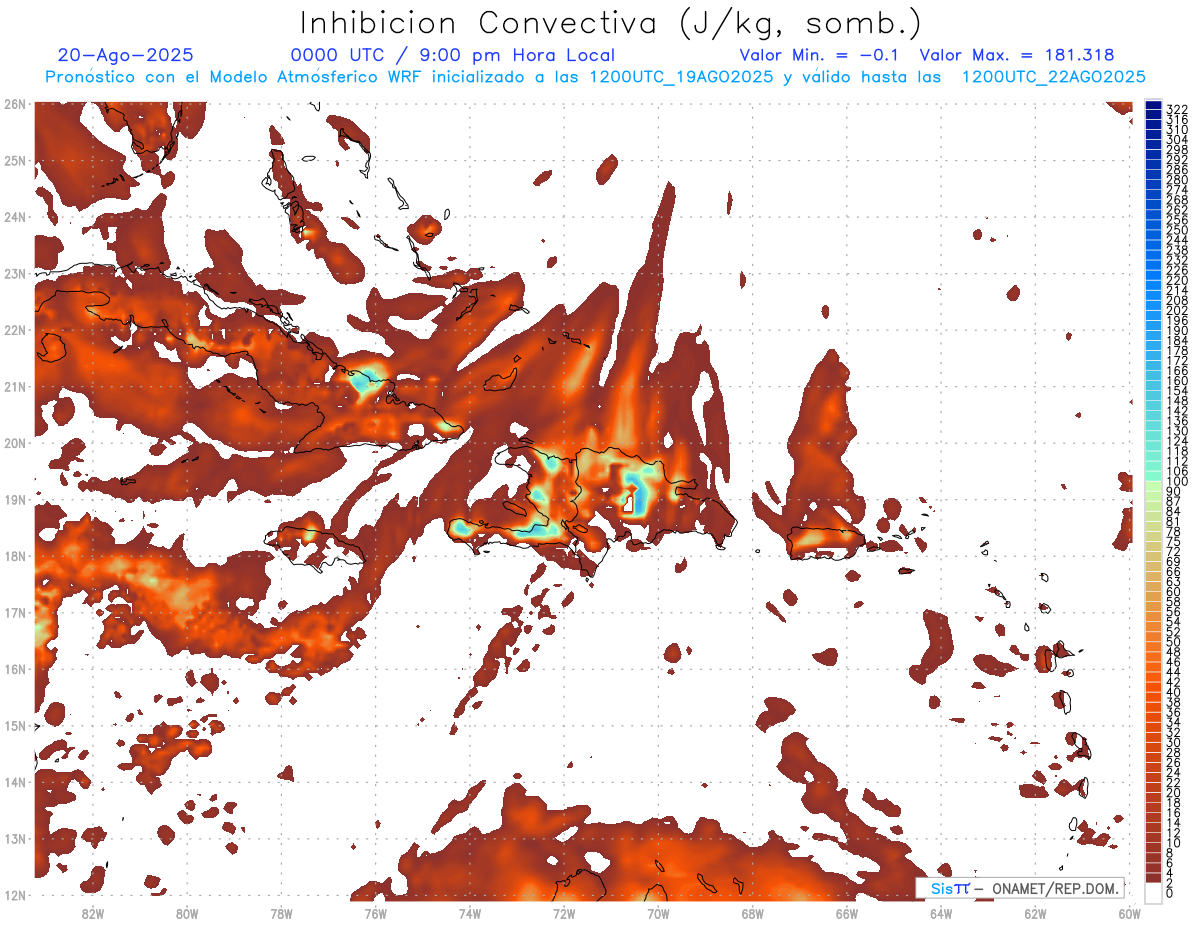Click the 25N latitude label
1200x927 pixels.
pos(15,160)
